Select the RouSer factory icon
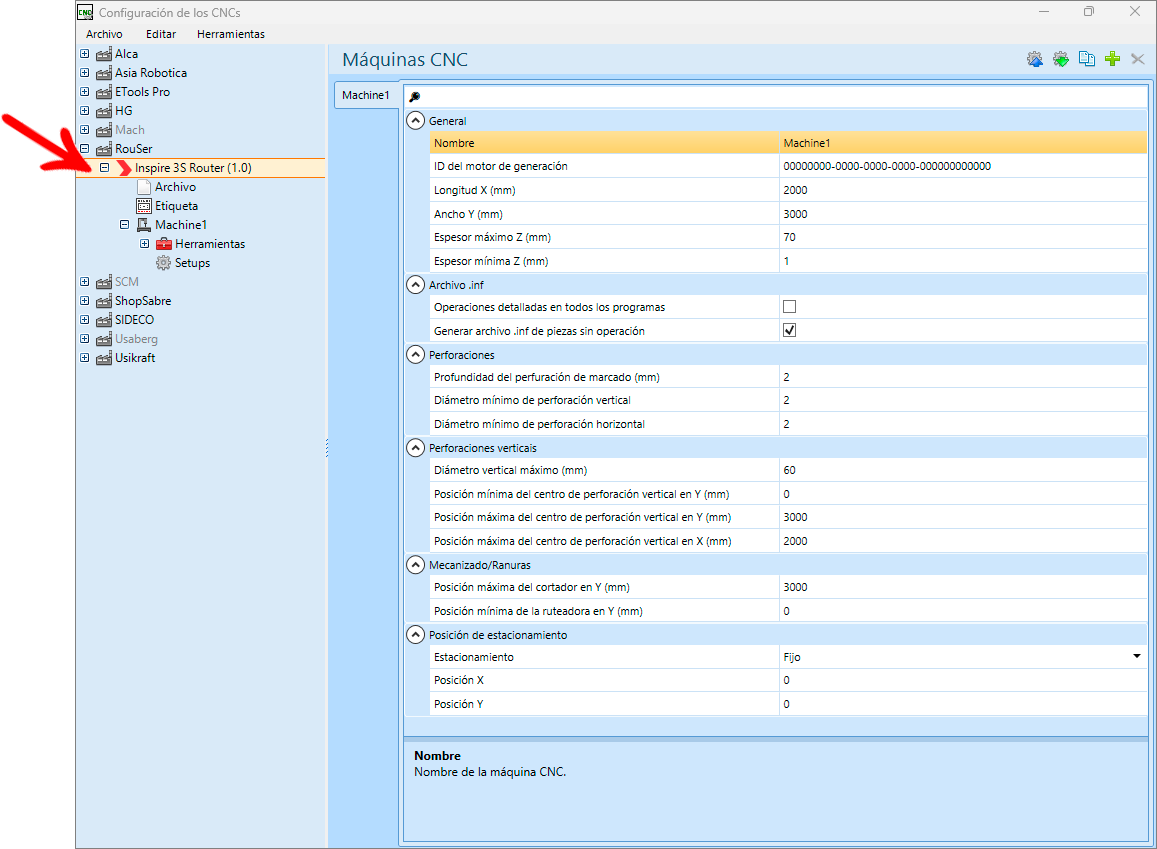Screen dimensions: 1157x849 pos(104,149)
